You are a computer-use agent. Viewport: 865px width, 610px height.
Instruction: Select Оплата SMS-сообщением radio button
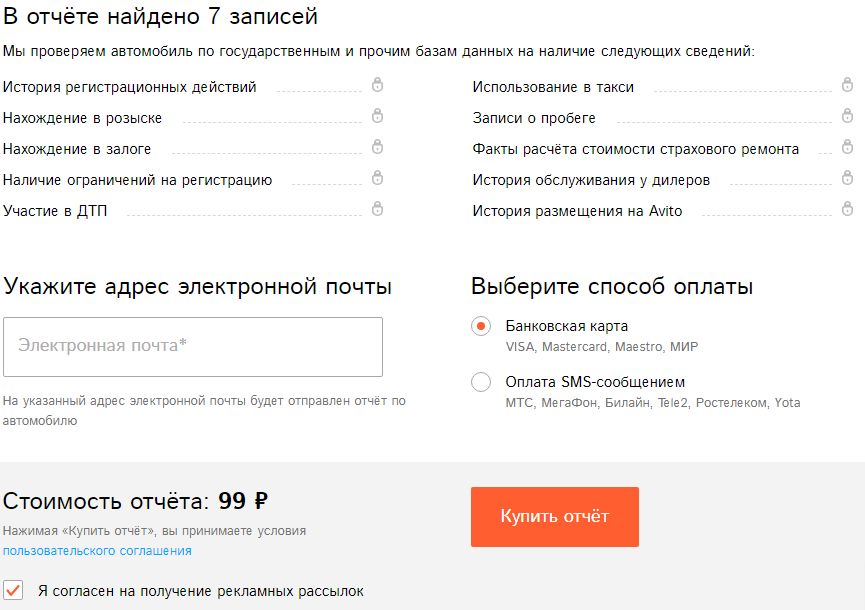click(481, 382)
